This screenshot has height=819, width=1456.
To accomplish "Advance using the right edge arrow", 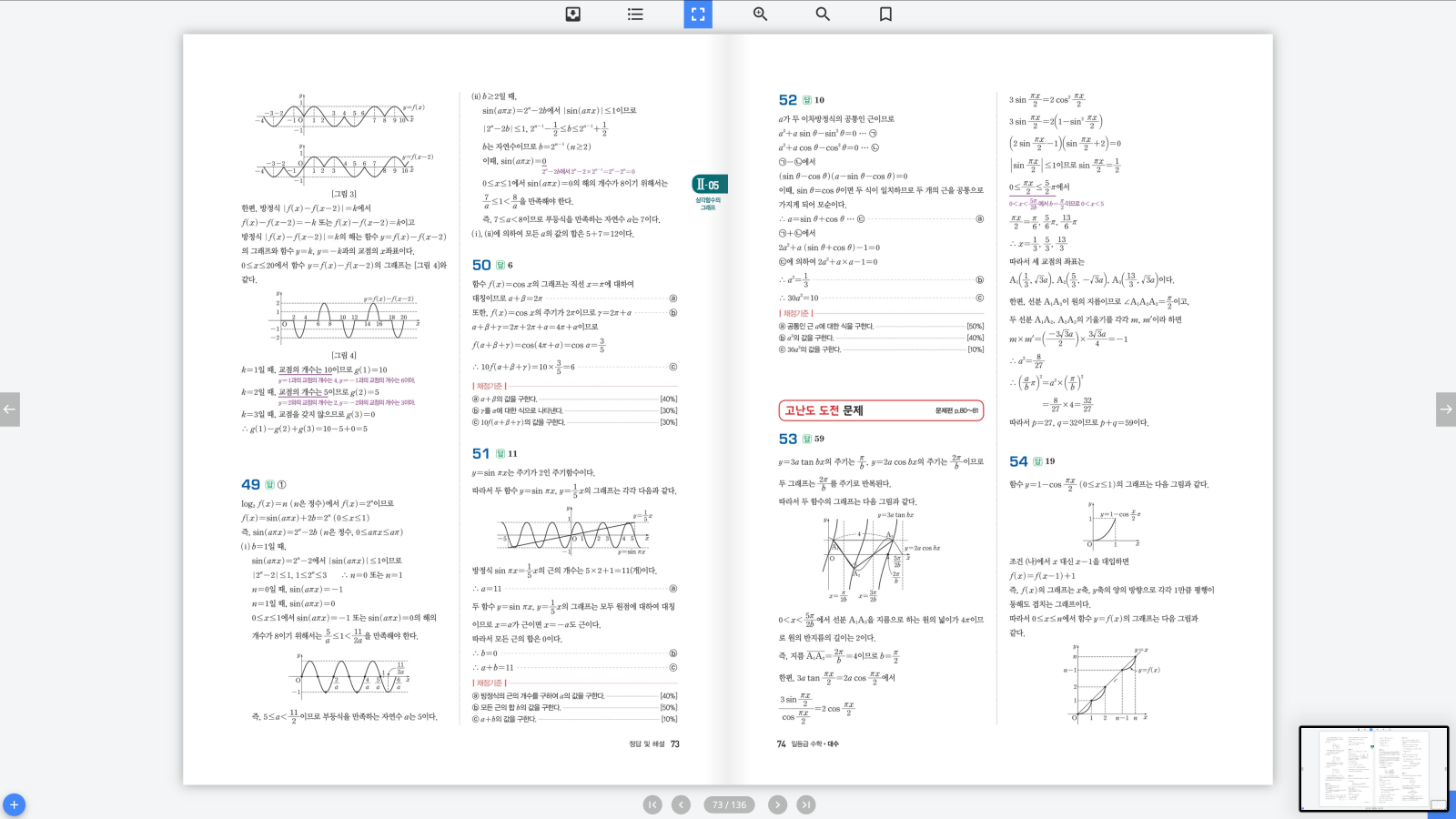I will 1445,409.
